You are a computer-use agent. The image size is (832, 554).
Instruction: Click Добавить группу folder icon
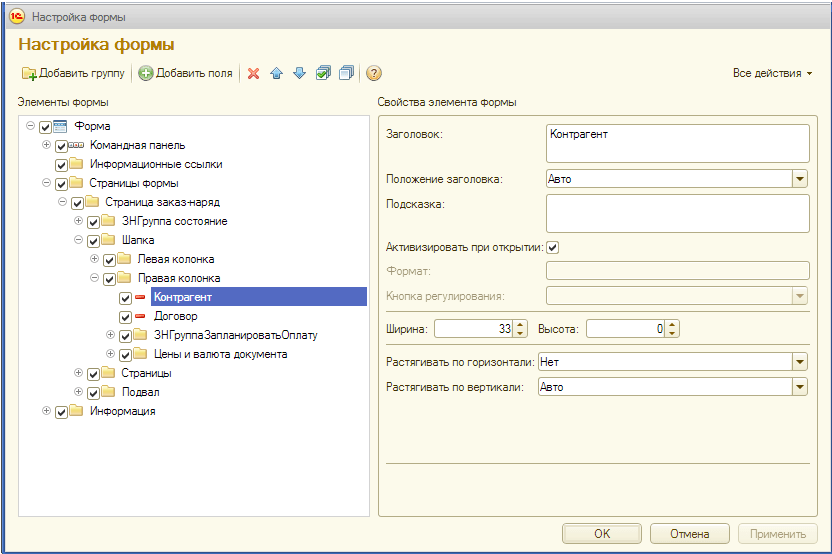click(x=29, y=73)
